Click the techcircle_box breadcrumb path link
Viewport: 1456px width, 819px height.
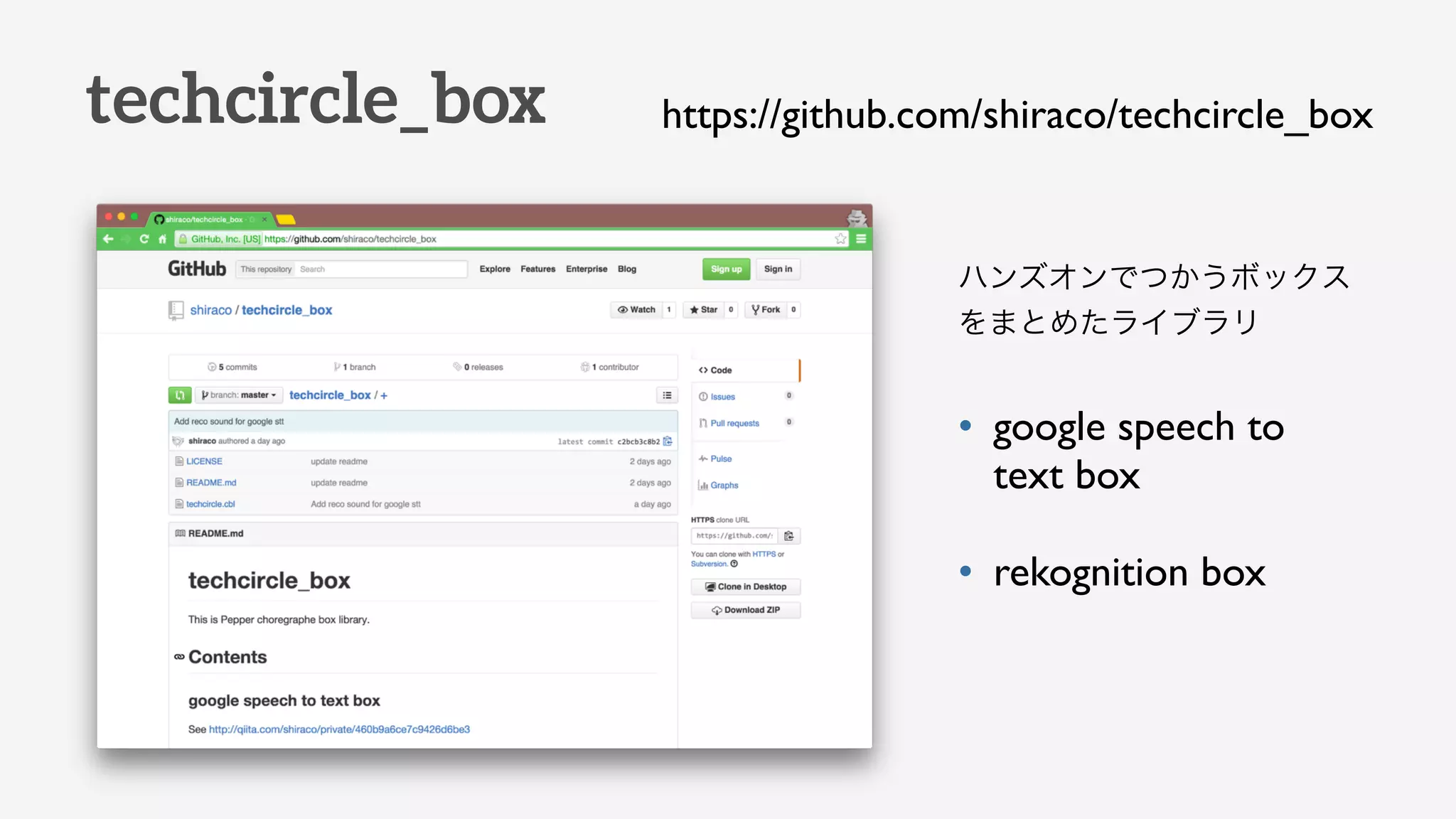(330, 395)
